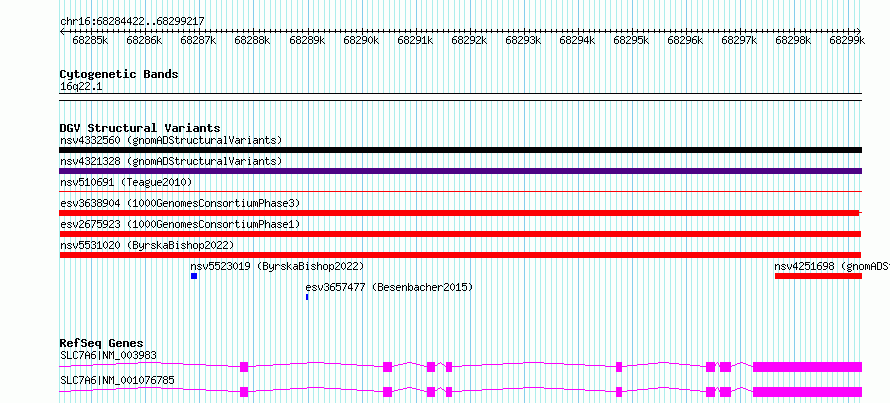
Task: Click the 68293k ruler position
Action: coord(523,40)
